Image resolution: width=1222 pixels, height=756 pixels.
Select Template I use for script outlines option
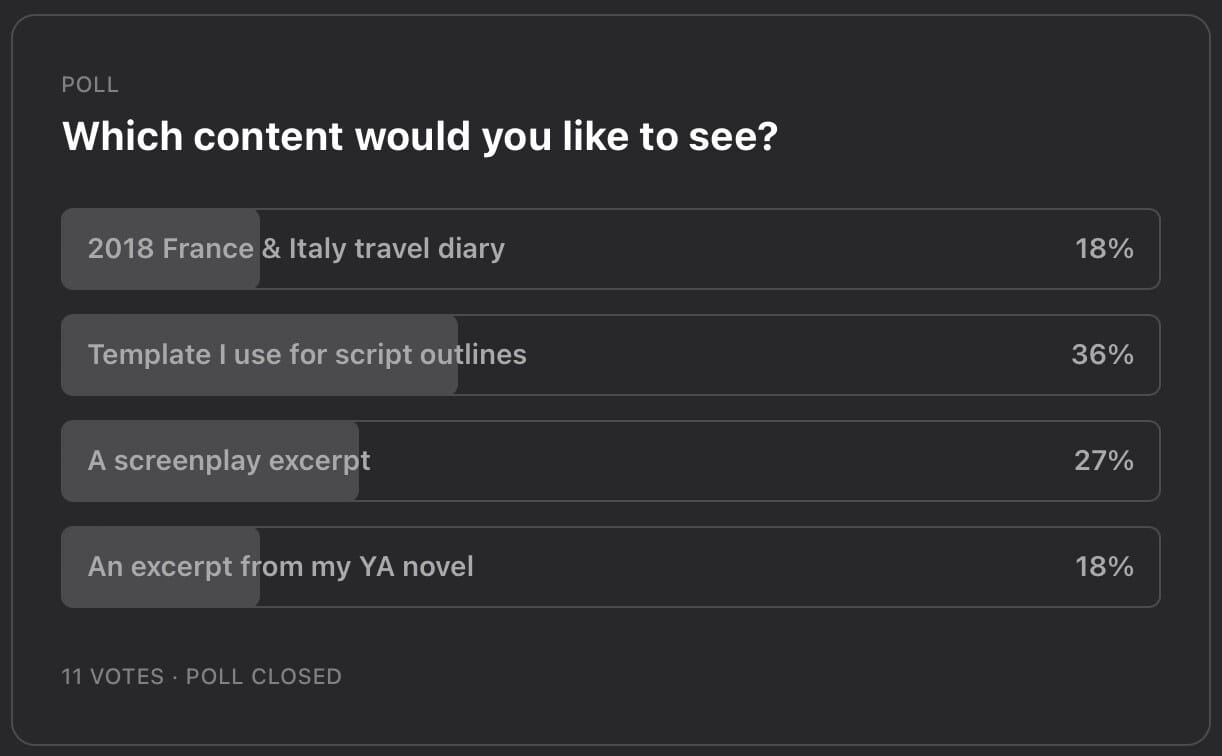tap(610, 355)
